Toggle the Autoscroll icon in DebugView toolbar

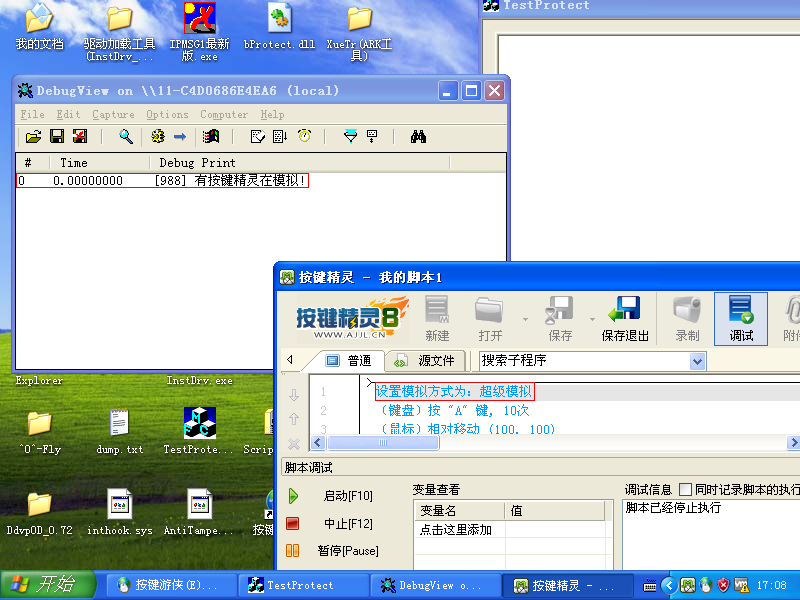tap(280, 136)
